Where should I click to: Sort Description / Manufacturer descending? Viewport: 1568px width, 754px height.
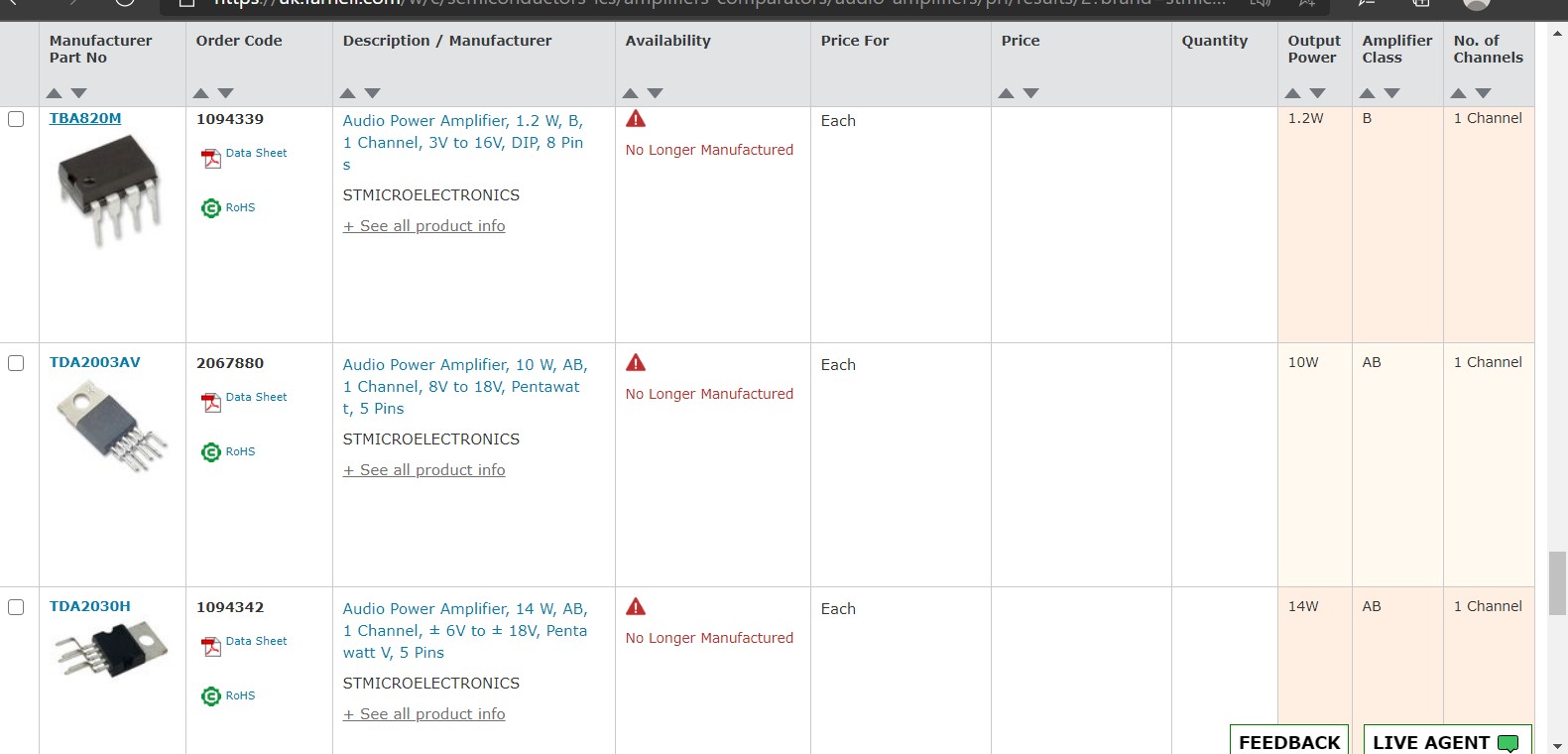click(373, 93)
